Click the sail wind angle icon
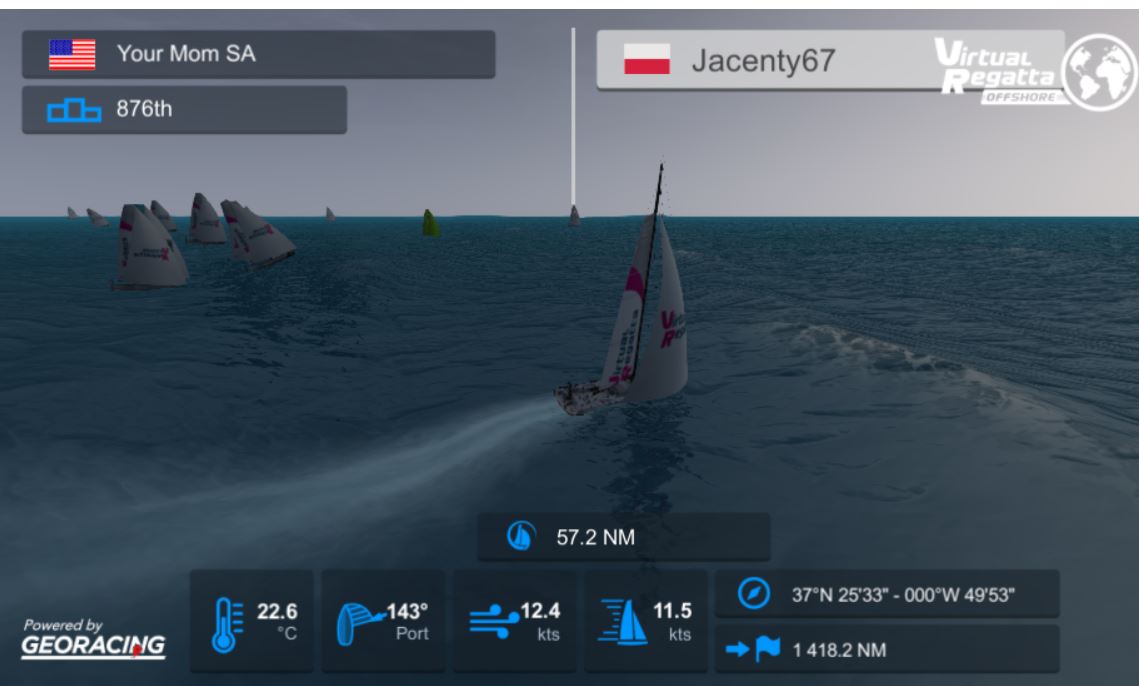1139x686 pixels. tap(360, 623)
